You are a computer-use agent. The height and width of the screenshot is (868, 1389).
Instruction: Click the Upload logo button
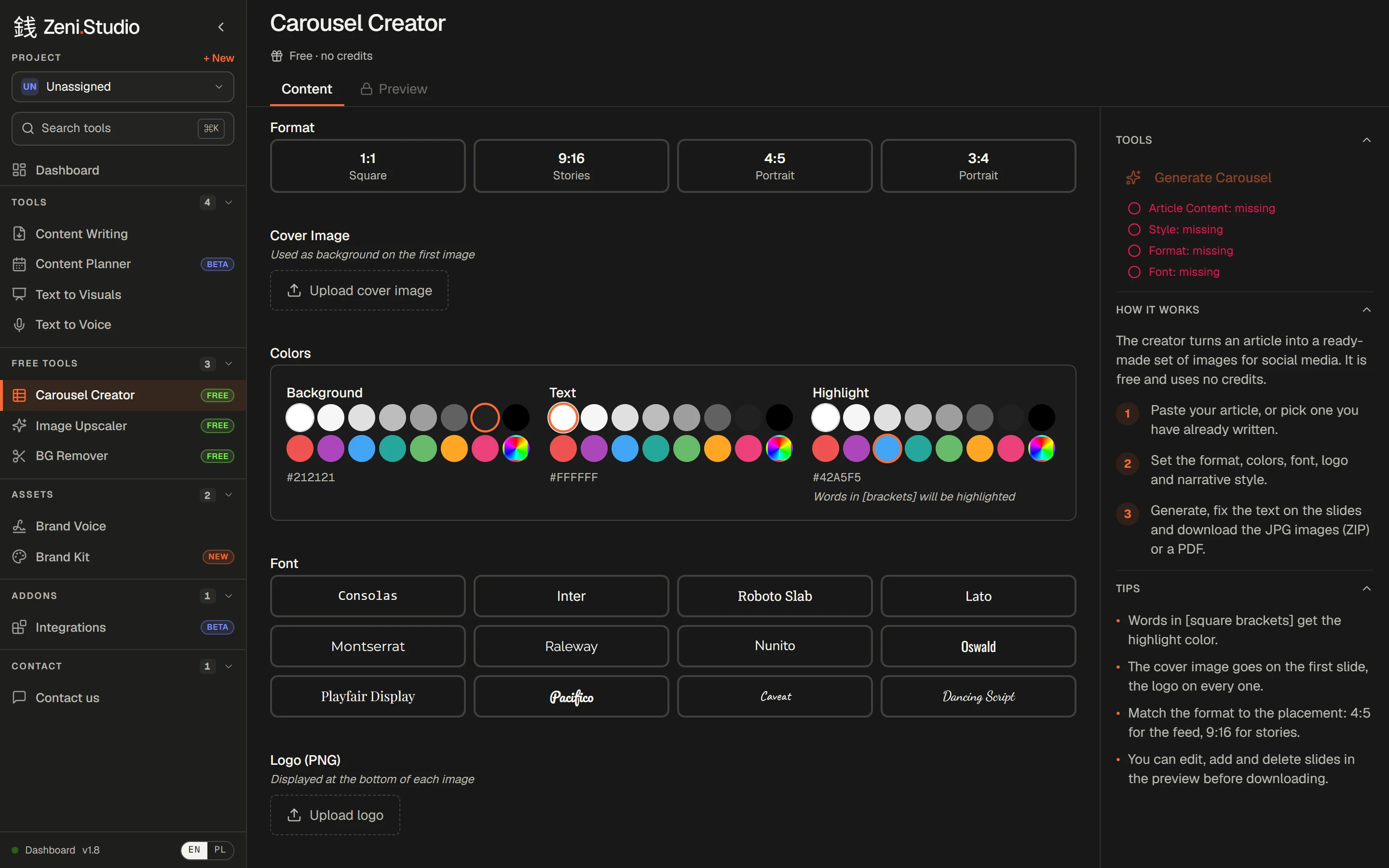point(335,814)
